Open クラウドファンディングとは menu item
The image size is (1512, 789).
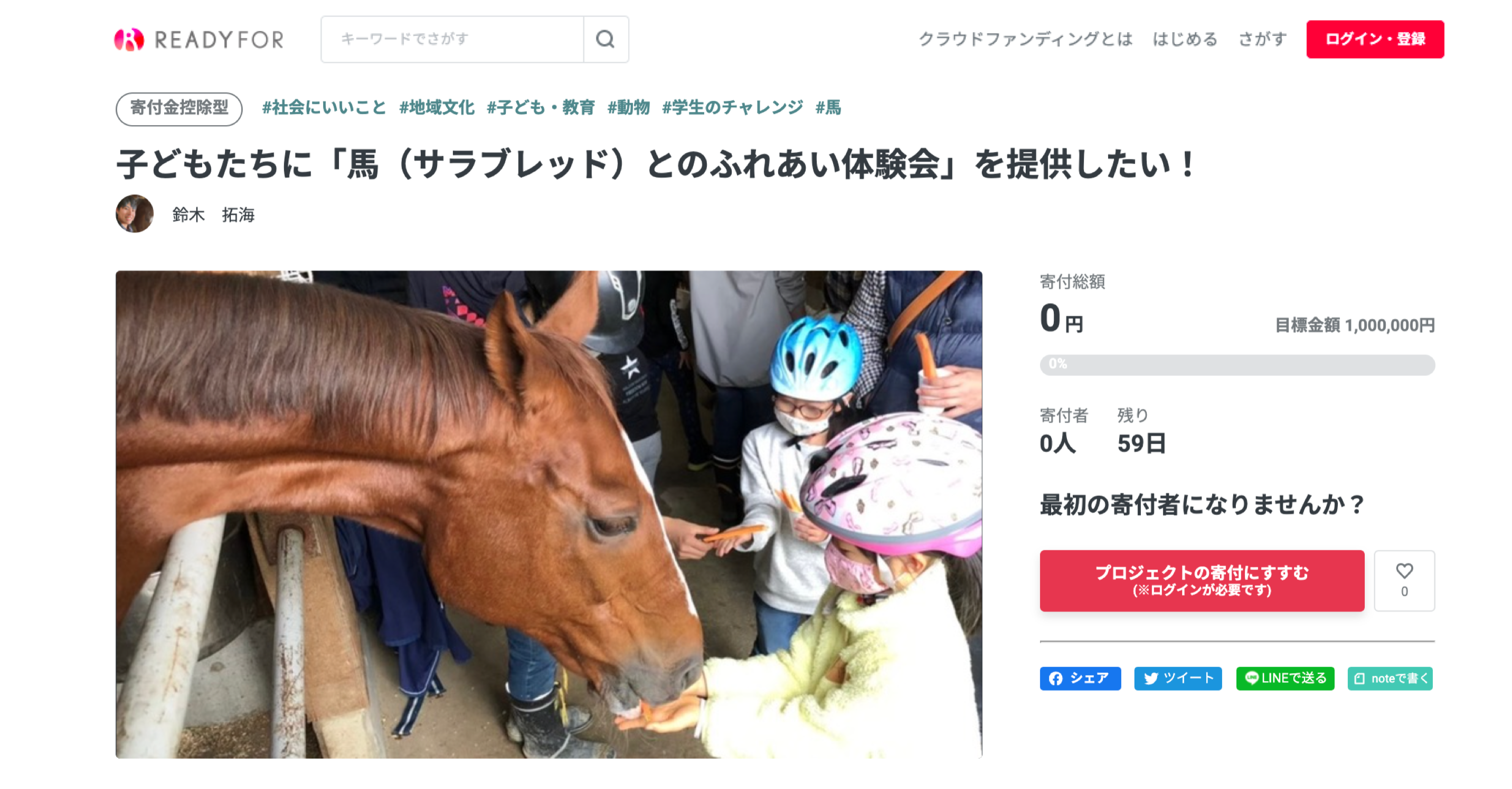click(x=1025, y=39)
